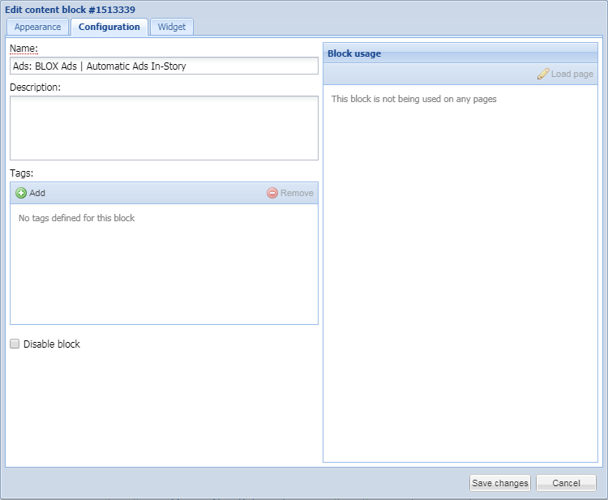Open the Widget tab
608x500 pixels.
pos(171,27)
